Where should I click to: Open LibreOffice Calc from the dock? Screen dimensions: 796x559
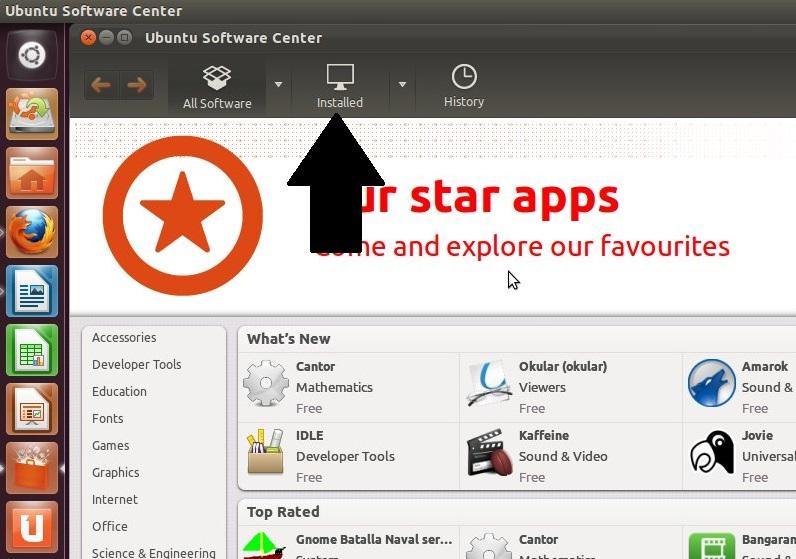[x=32, y=351]
